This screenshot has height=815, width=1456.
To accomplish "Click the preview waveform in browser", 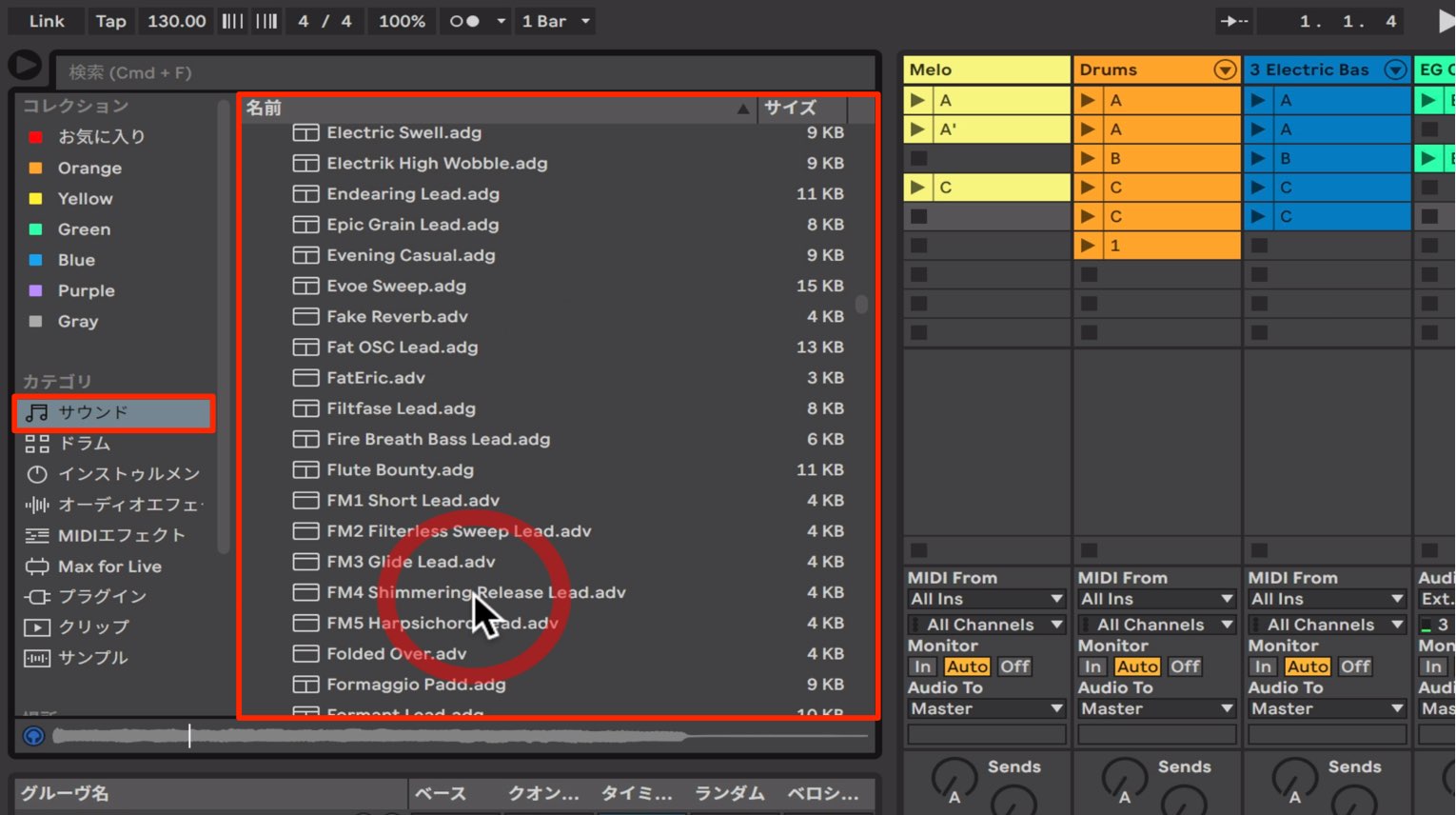I will click(461, 736).
